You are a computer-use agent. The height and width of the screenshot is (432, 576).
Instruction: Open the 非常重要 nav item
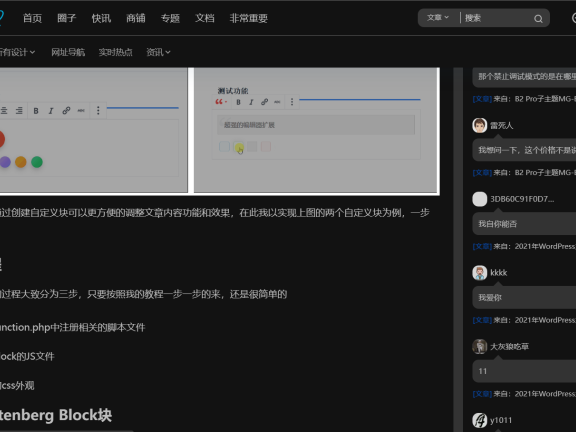point(249,18)
